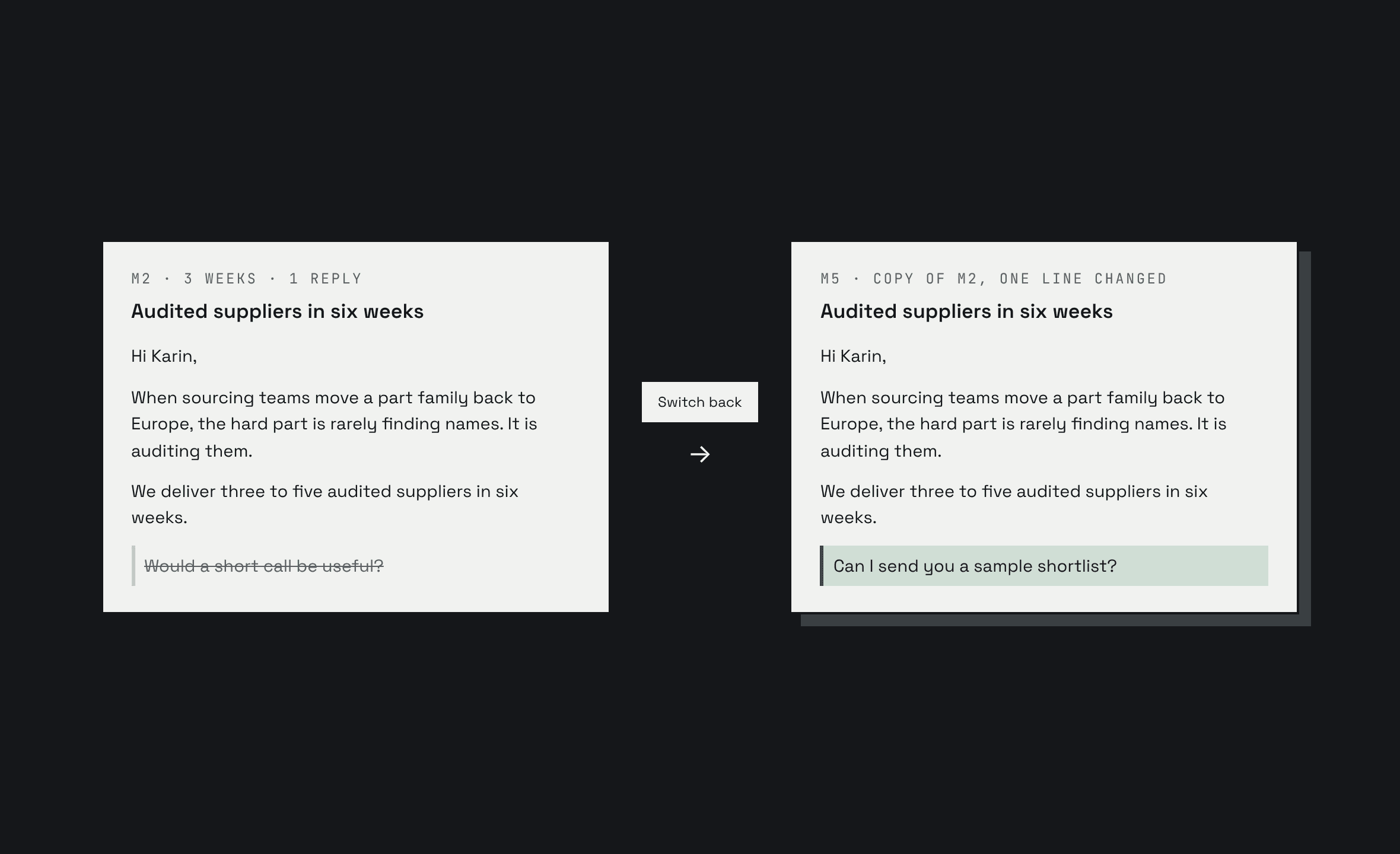Click 'M5 · COPY OF M2, ONE LINE CHANGED' label
Screen dimensions: 1400x854
(994, 279)
